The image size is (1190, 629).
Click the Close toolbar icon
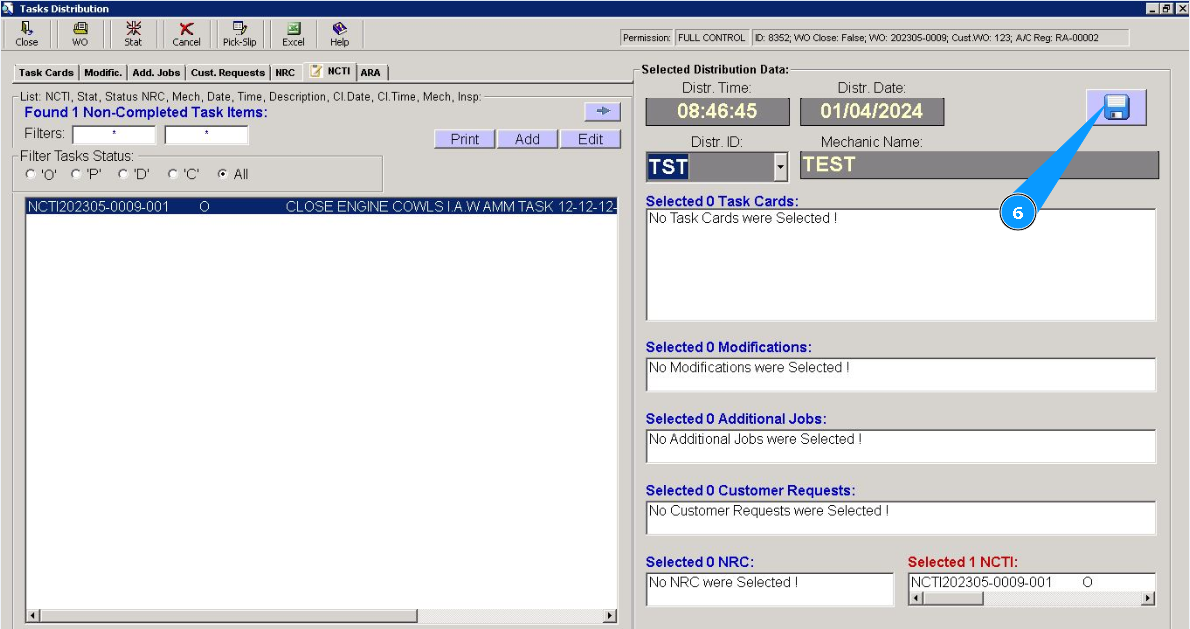27,34
